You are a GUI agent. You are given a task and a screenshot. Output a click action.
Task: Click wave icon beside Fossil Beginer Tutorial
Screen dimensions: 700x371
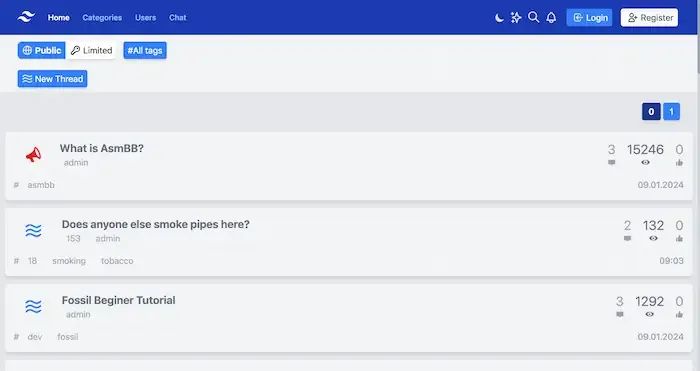click(33, 307)
